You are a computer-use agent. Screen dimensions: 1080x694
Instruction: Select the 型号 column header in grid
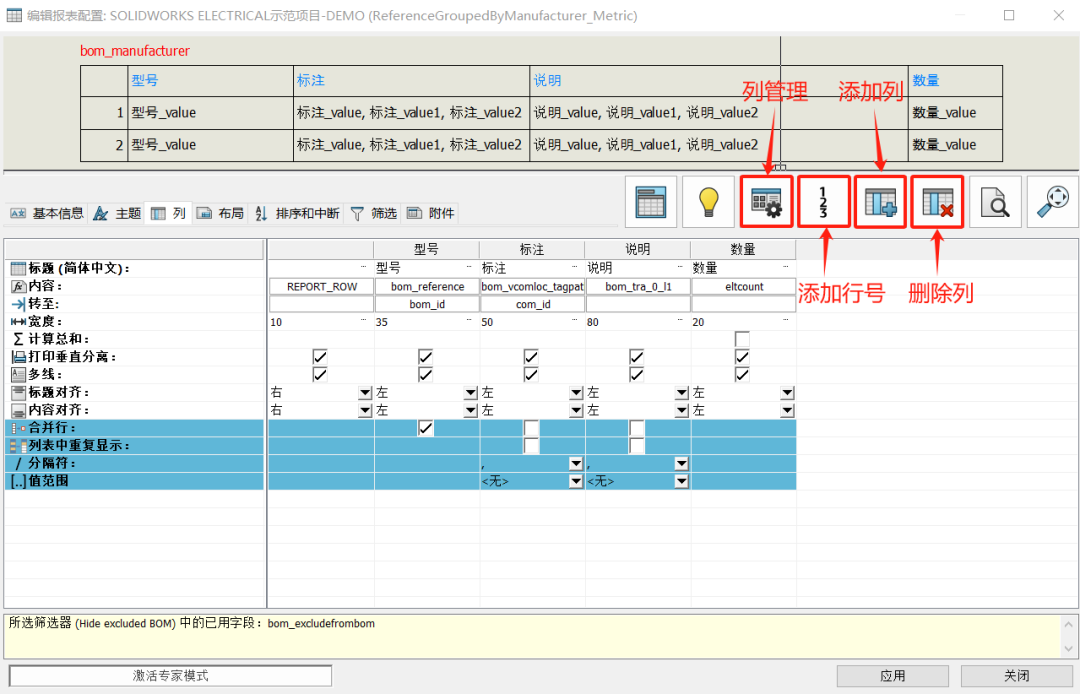426,249
